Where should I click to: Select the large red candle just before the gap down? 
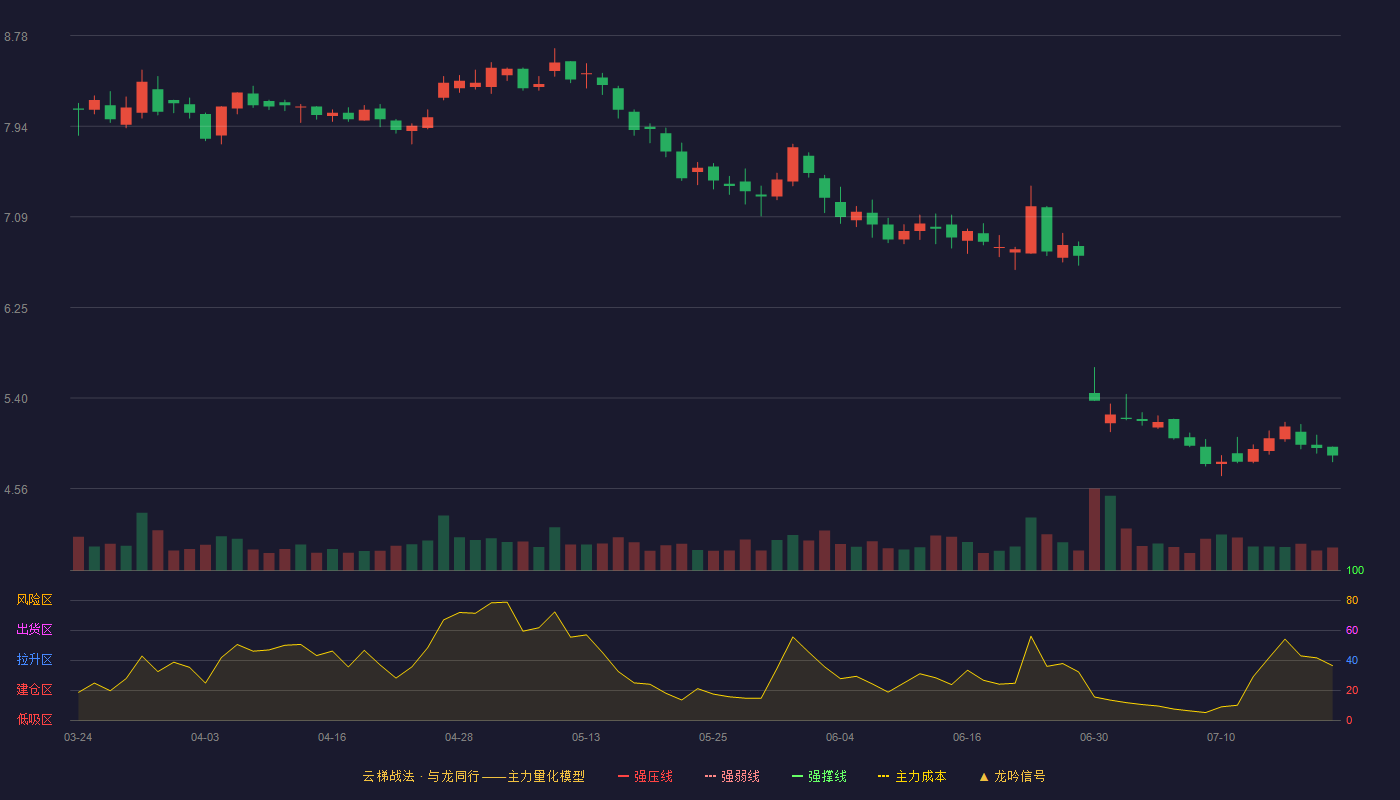click(1031, 229)
